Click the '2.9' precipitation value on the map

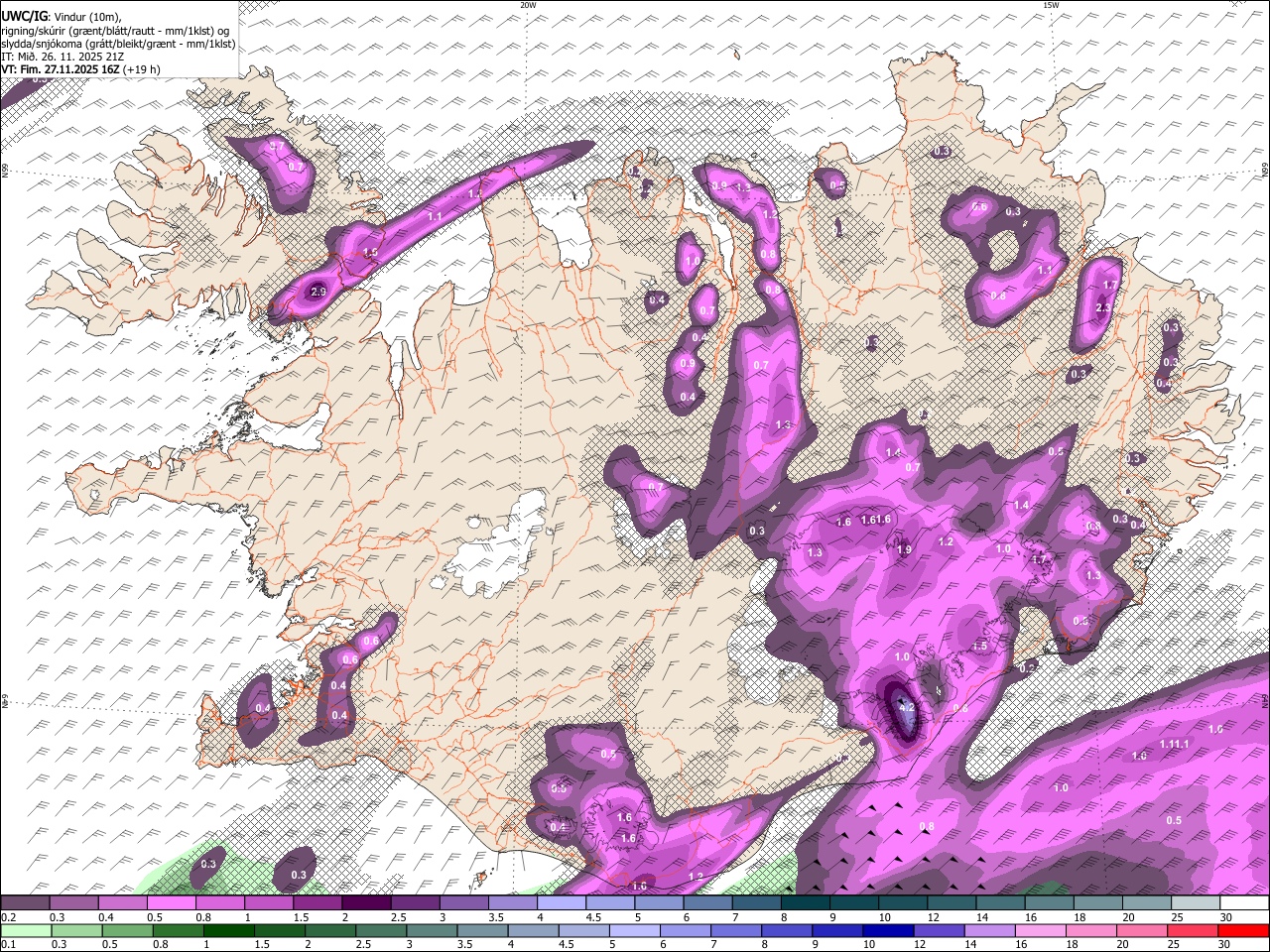point(317,292)
